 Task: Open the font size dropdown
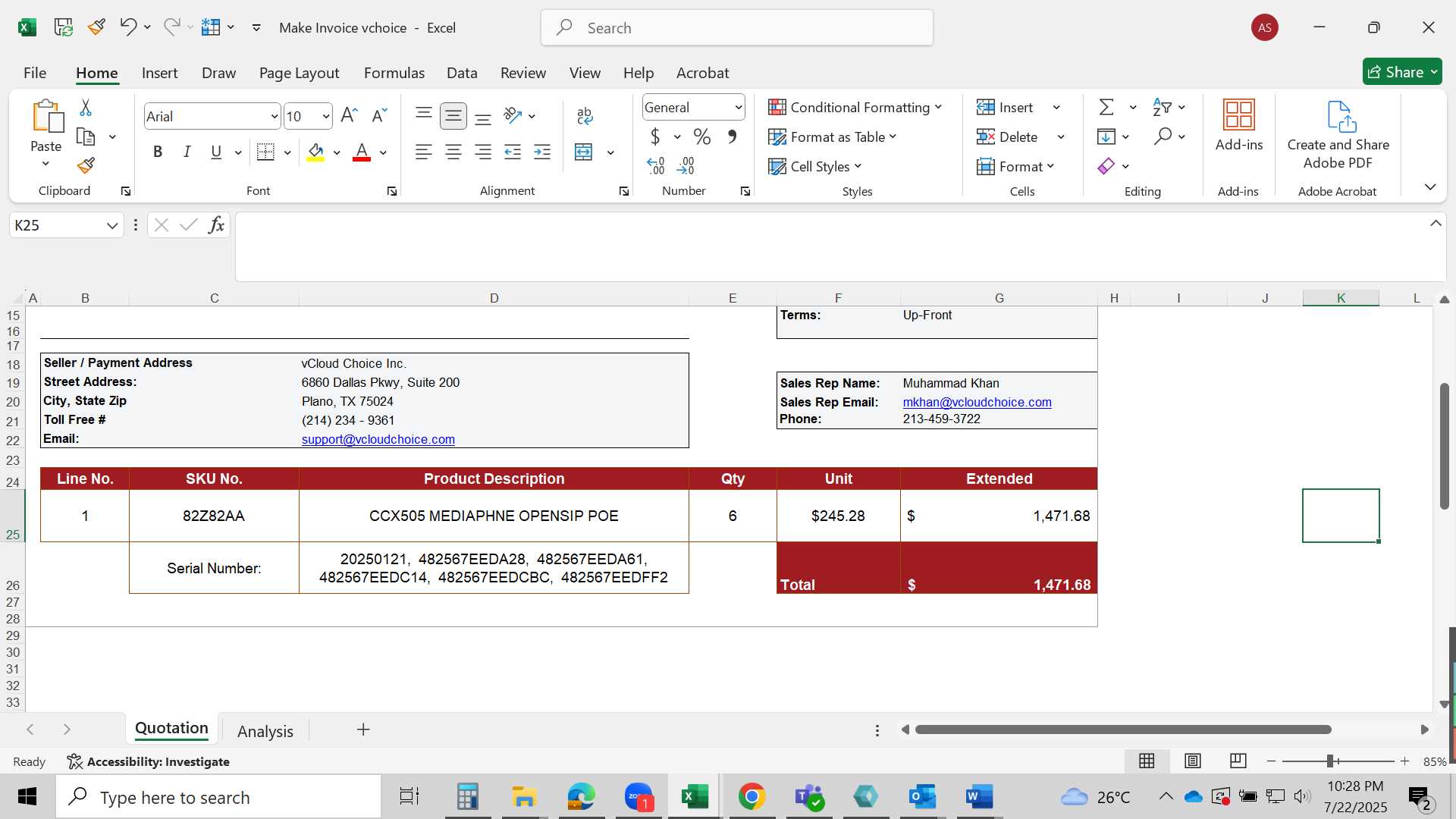[325, 116]
